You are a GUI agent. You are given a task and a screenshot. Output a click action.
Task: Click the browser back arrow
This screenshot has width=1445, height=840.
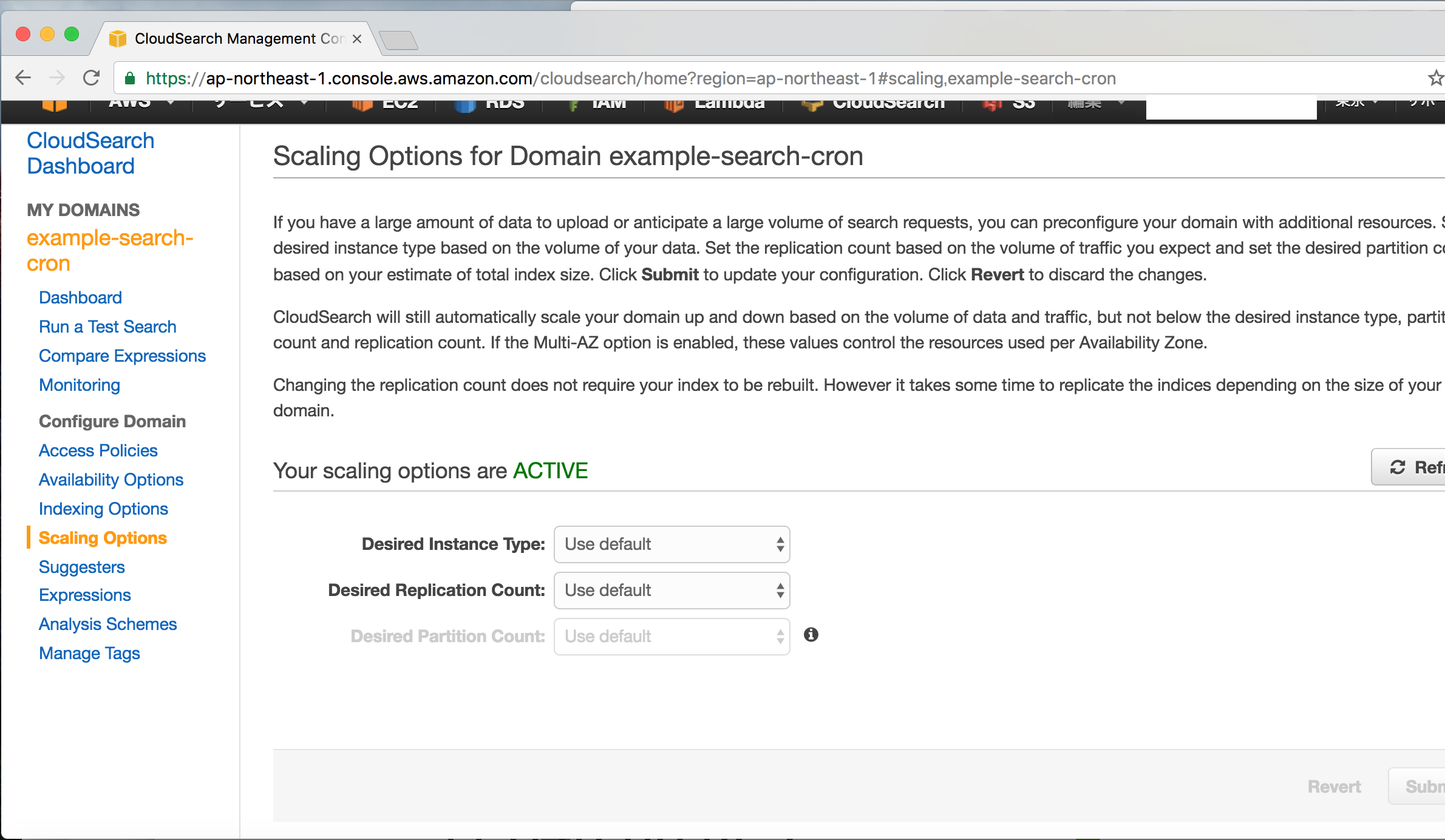(x=23, y=78)
